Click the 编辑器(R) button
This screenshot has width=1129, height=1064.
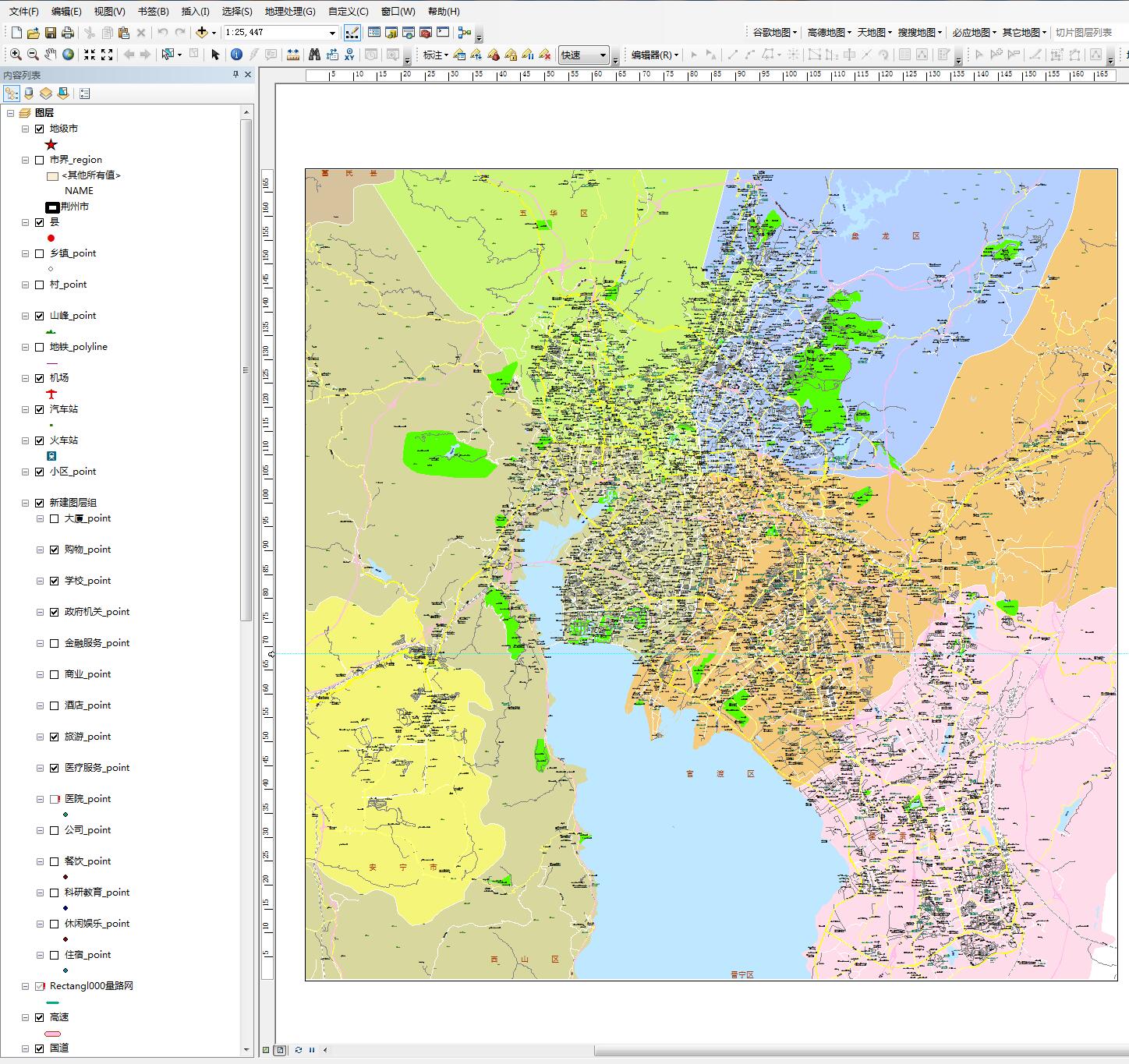654,55
